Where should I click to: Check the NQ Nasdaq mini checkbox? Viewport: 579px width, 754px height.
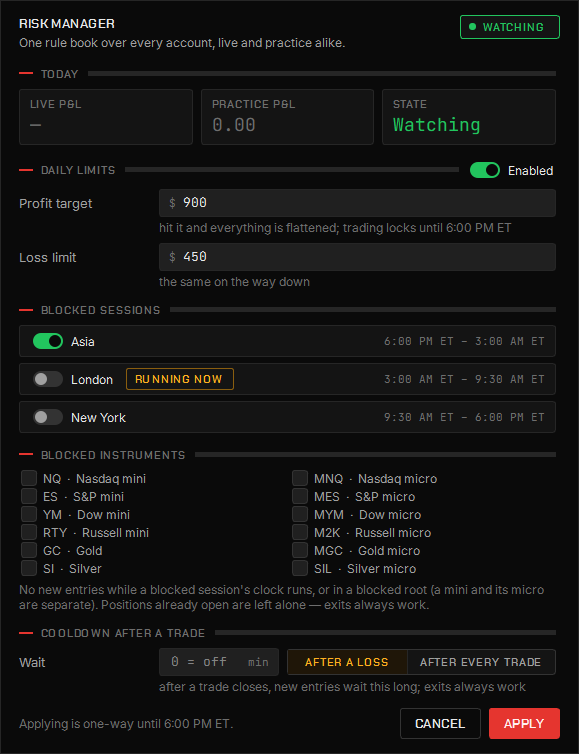29,478
